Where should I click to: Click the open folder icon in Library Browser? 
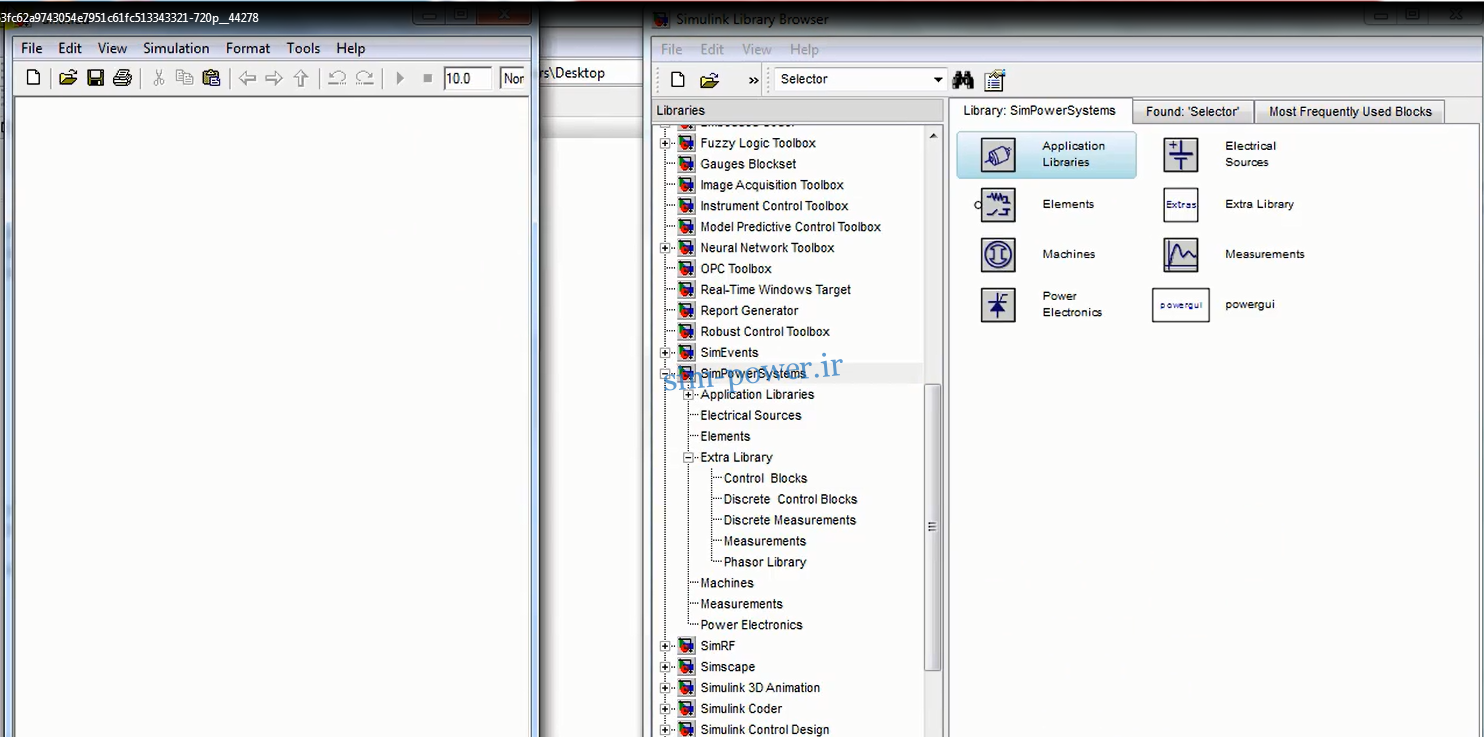pos(710,80)
